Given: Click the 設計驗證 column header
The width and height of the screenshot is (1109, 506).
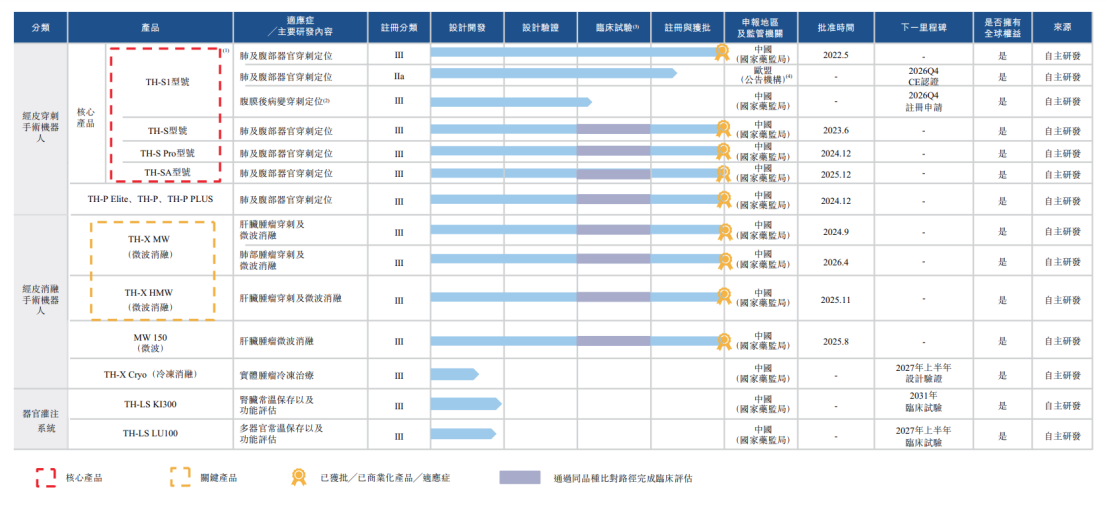Looking at the screenshot, I should pos(540,28).
